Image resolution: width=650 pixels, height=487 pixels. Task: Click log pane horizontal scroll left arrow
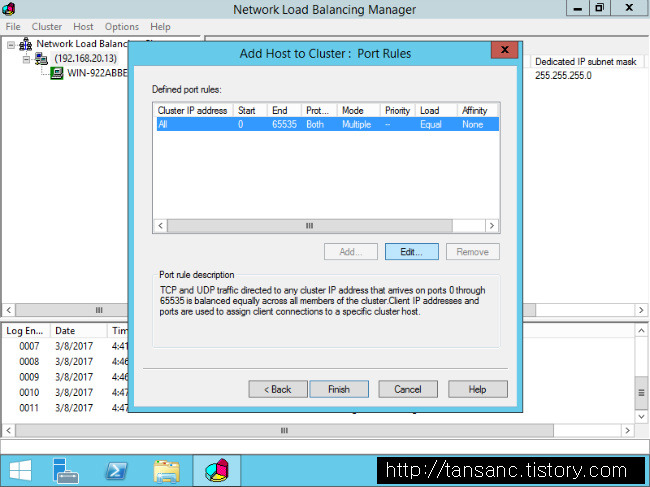(x=9, y=430)
